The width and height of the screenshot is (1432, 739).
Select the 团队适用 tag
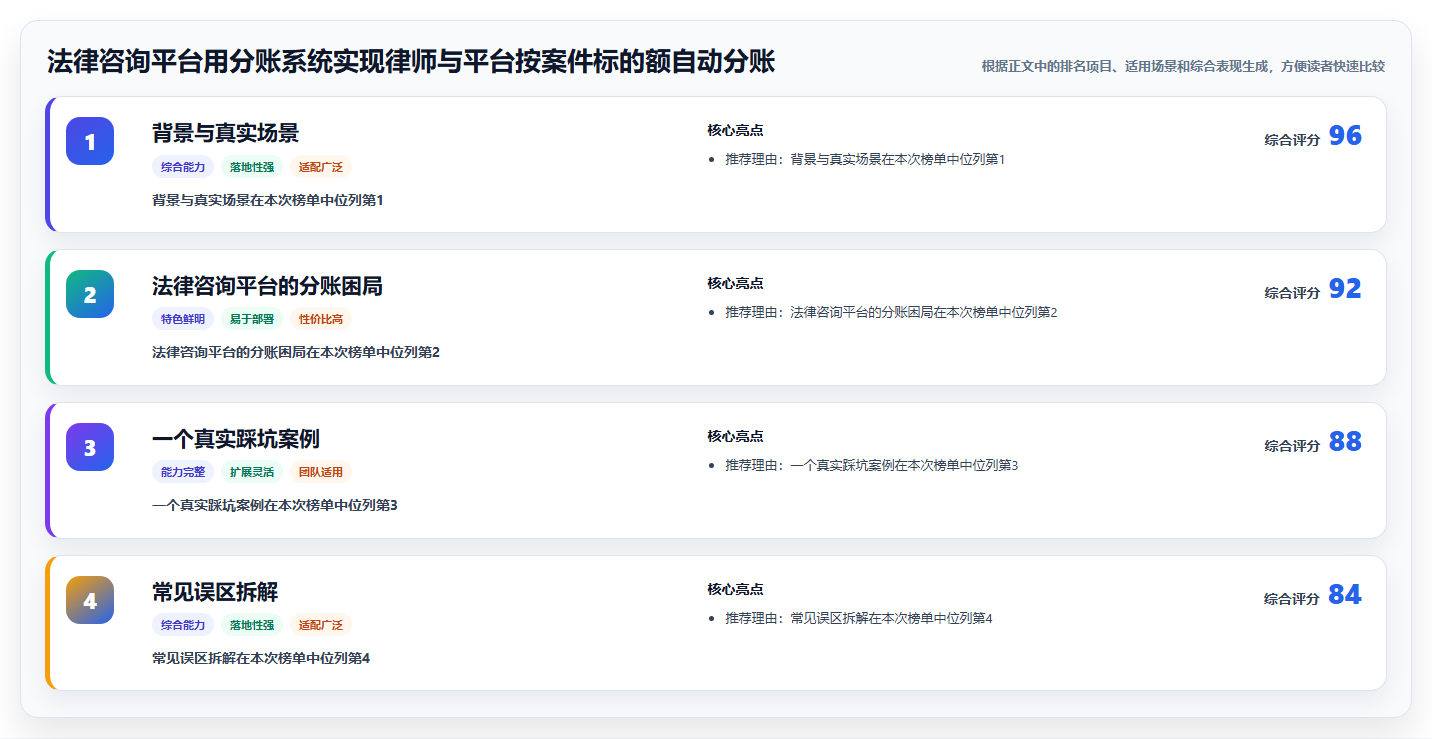pos(321,472)
